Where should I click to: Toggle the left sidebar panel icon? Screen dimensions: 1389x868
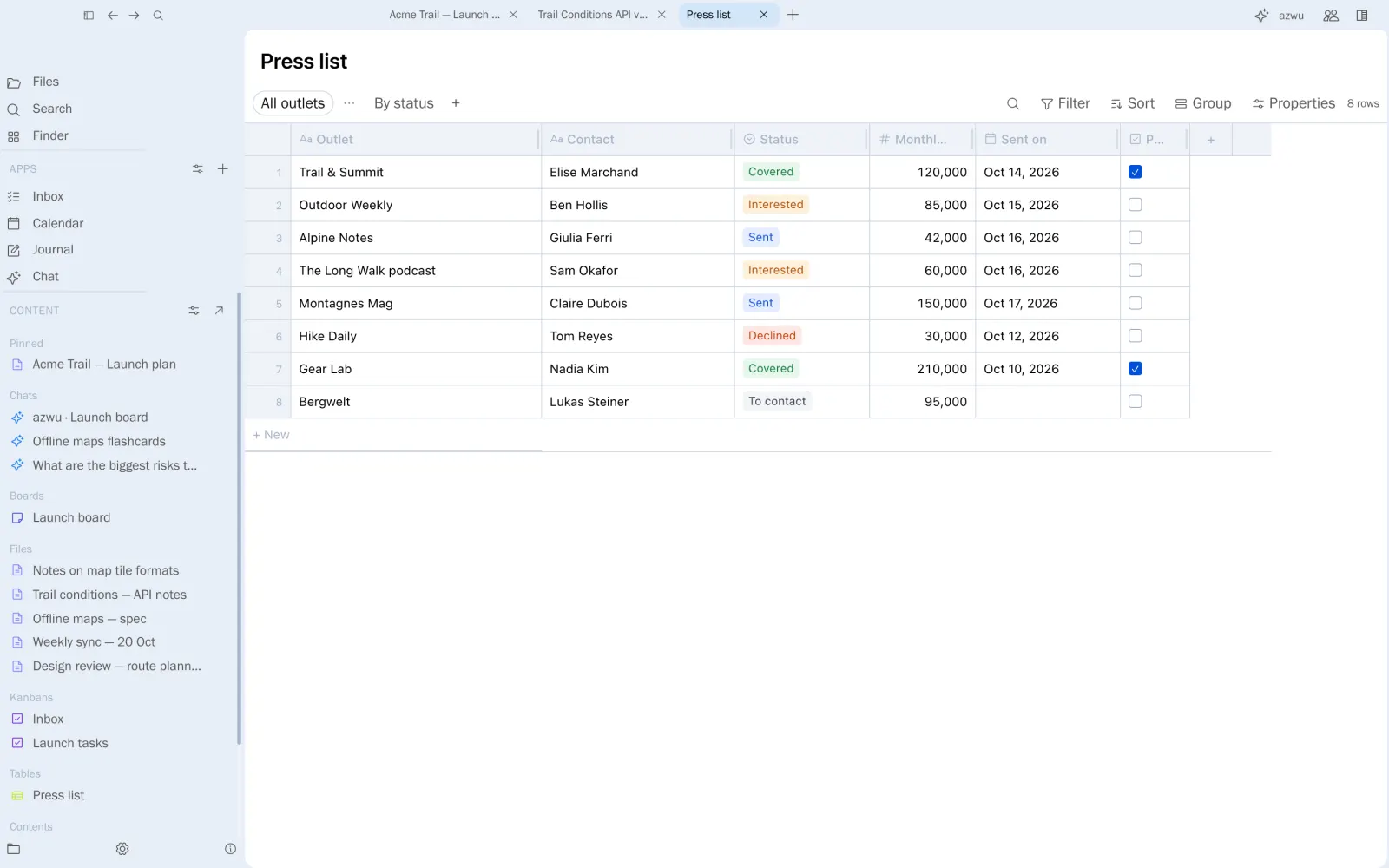[89, 16]
